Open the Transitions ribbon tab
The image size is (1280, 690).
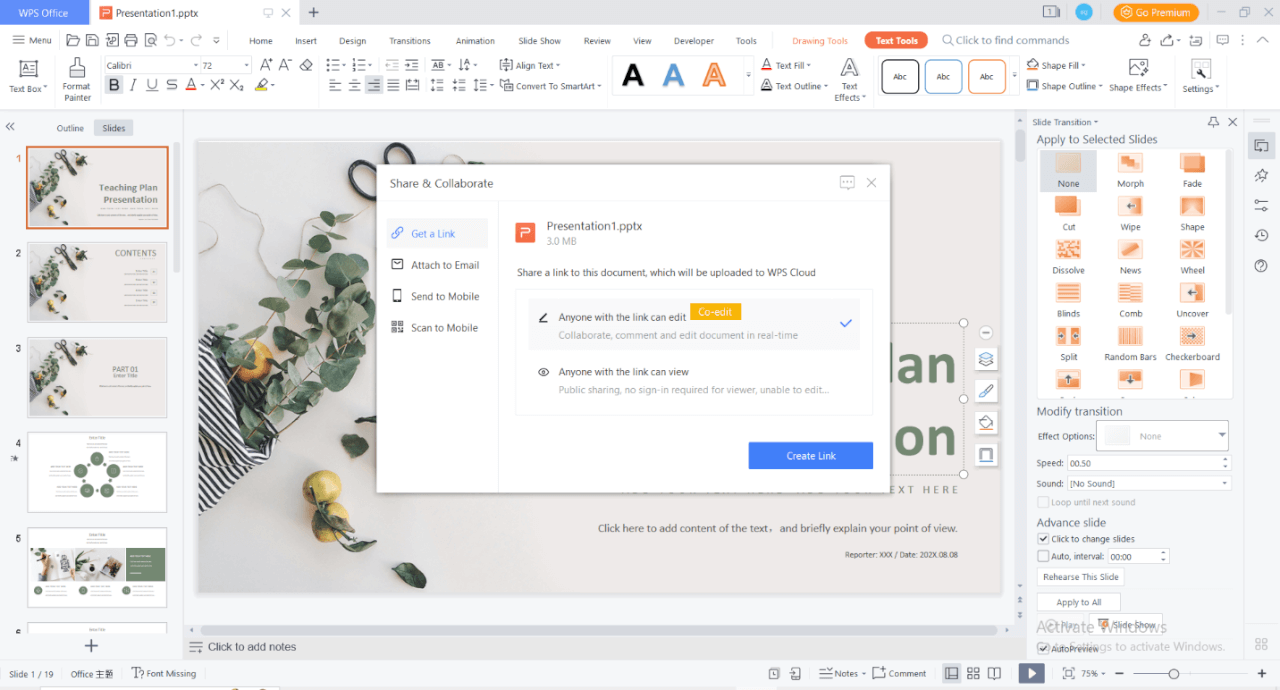click(x=410, y=41)
